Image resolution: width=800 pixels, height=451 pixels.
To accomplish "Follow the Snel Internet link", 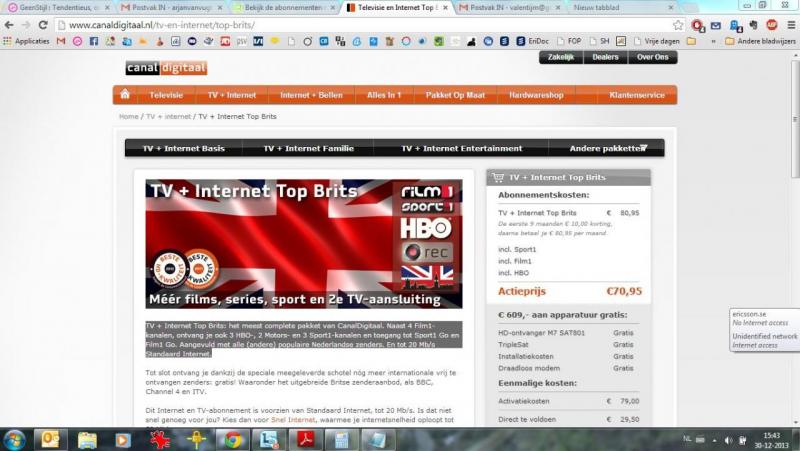I will pos(293,420).
